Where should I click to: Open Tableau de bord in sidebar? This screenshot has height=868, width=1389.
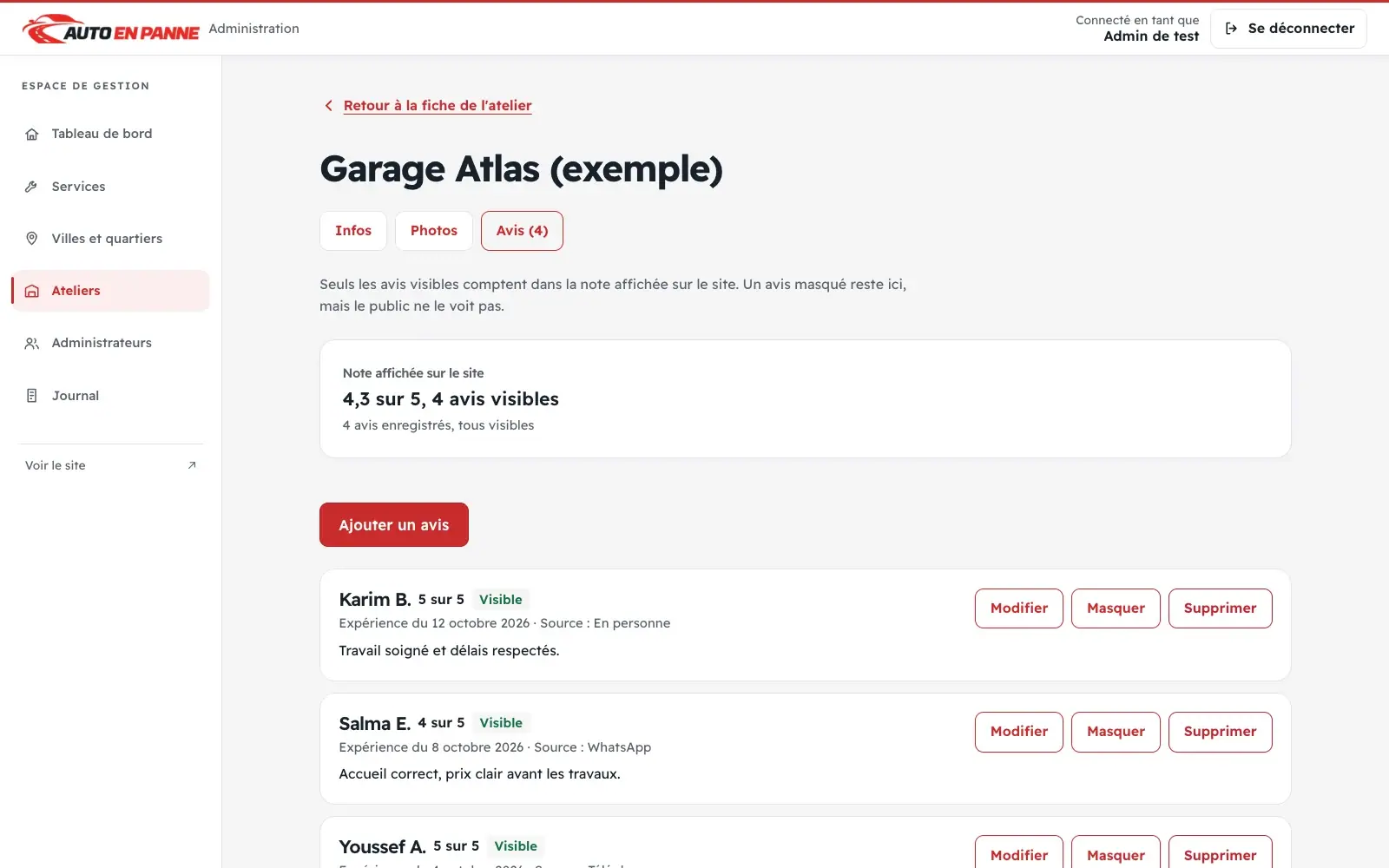[x=111, y=134]
